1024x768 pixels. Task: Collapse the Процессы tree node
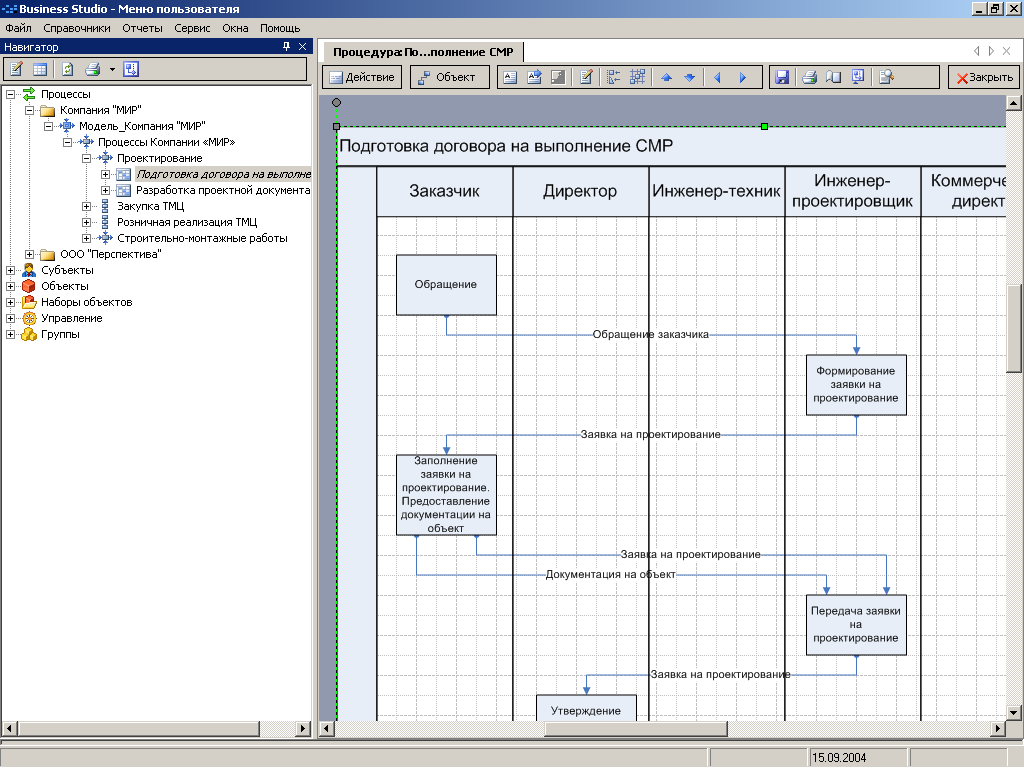(x=10, y=94)
